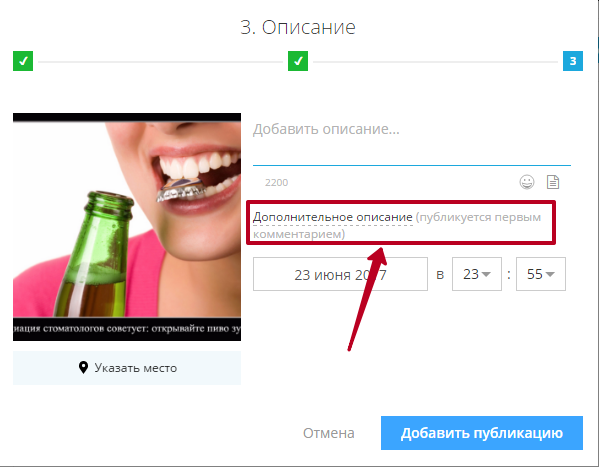Click the 2200 character counter

click(277, 182)
